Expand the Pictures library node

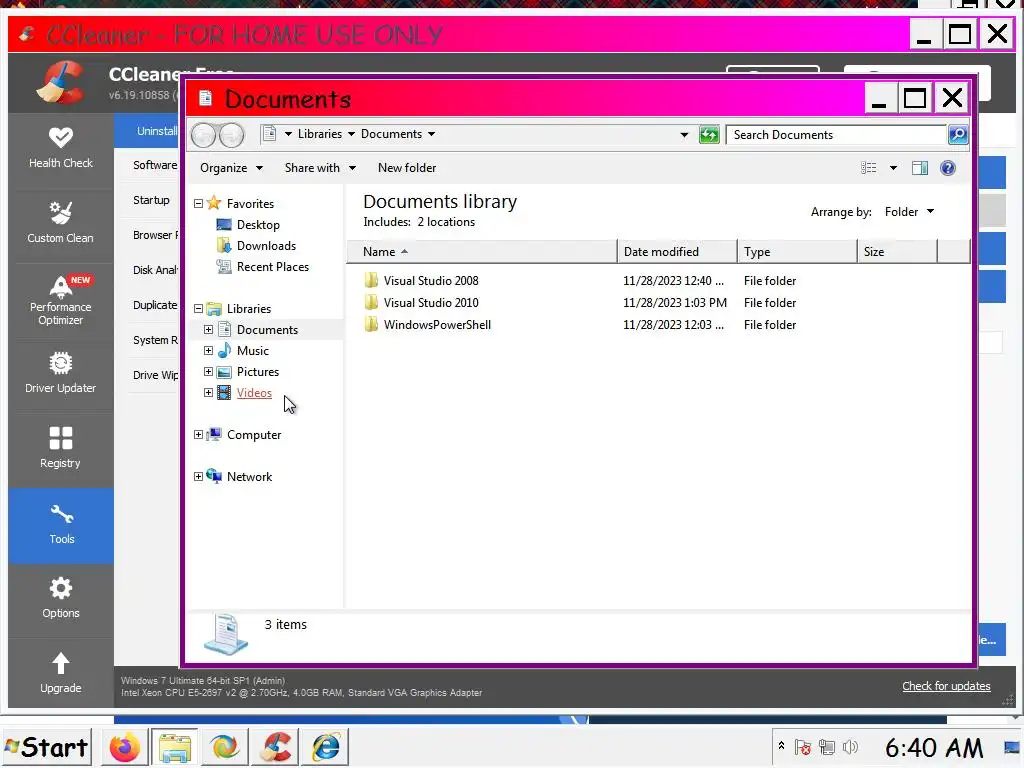pos(208,372)
